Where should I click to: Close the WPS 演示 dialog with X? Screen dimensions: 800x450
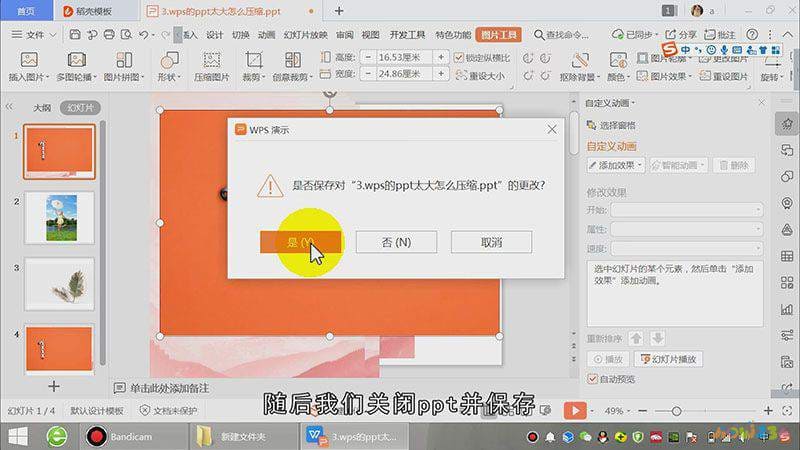pos(552,130)
